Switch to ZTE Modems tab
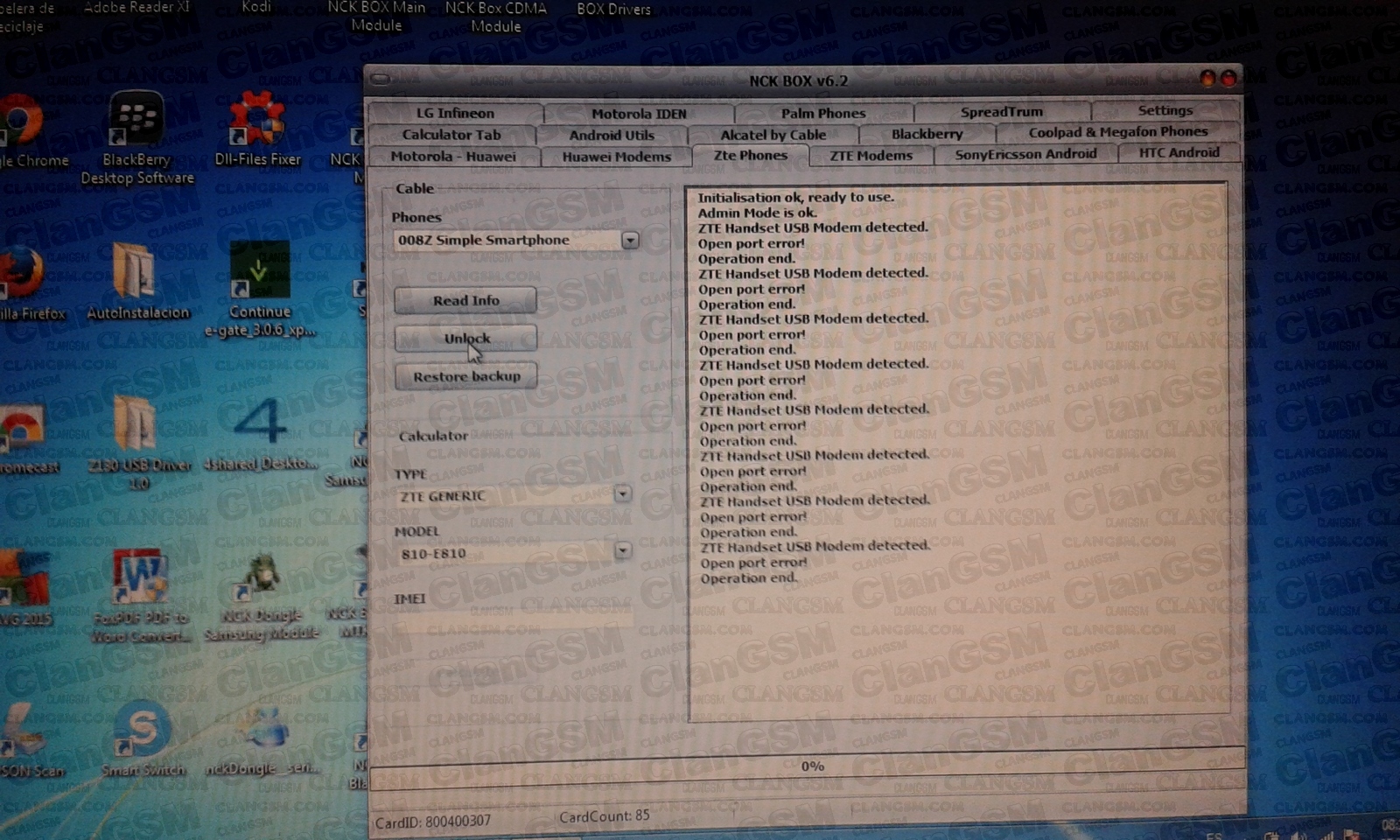The image size is (1400, 840). (x=871, y=156)
